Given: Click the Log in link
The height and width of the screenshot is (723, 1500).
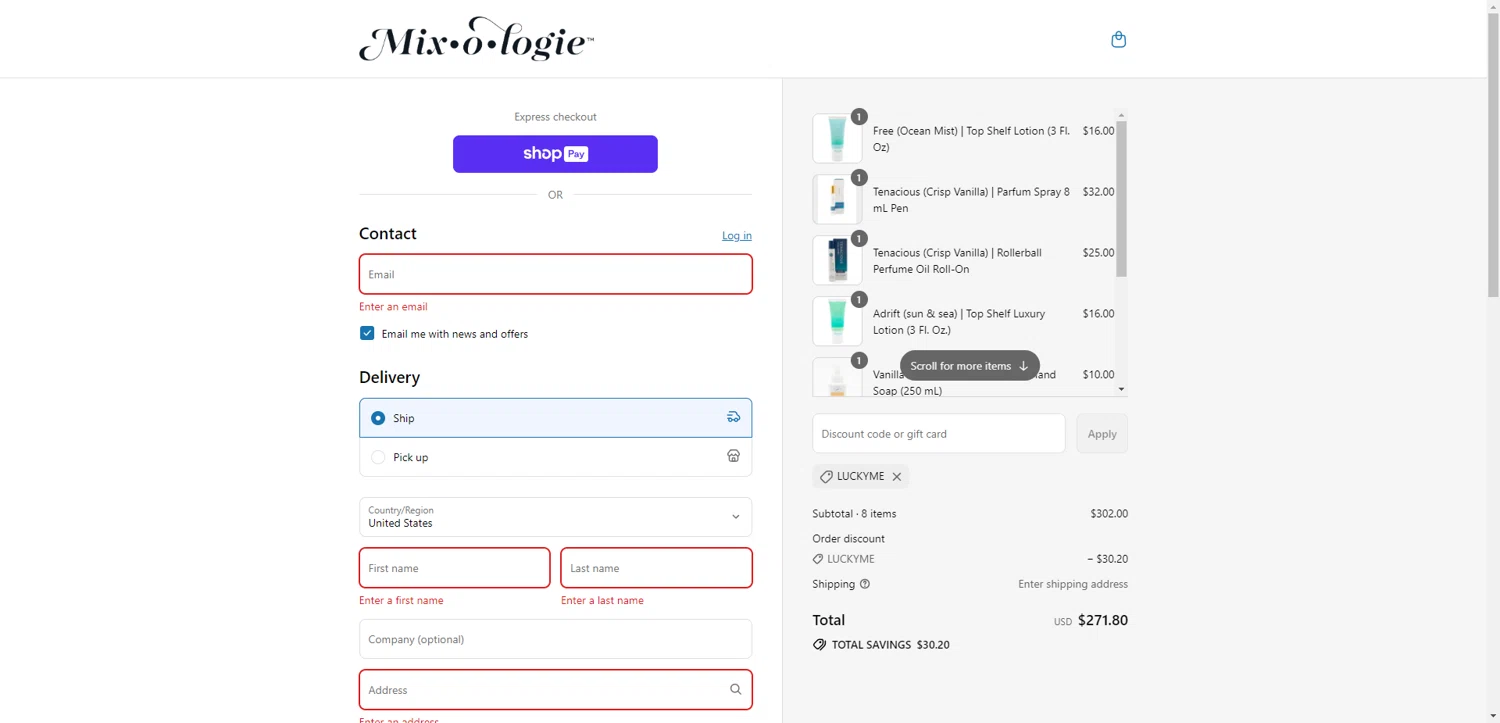Looking at the screenshot, I should pyautogui.click(x=737, y=236).
